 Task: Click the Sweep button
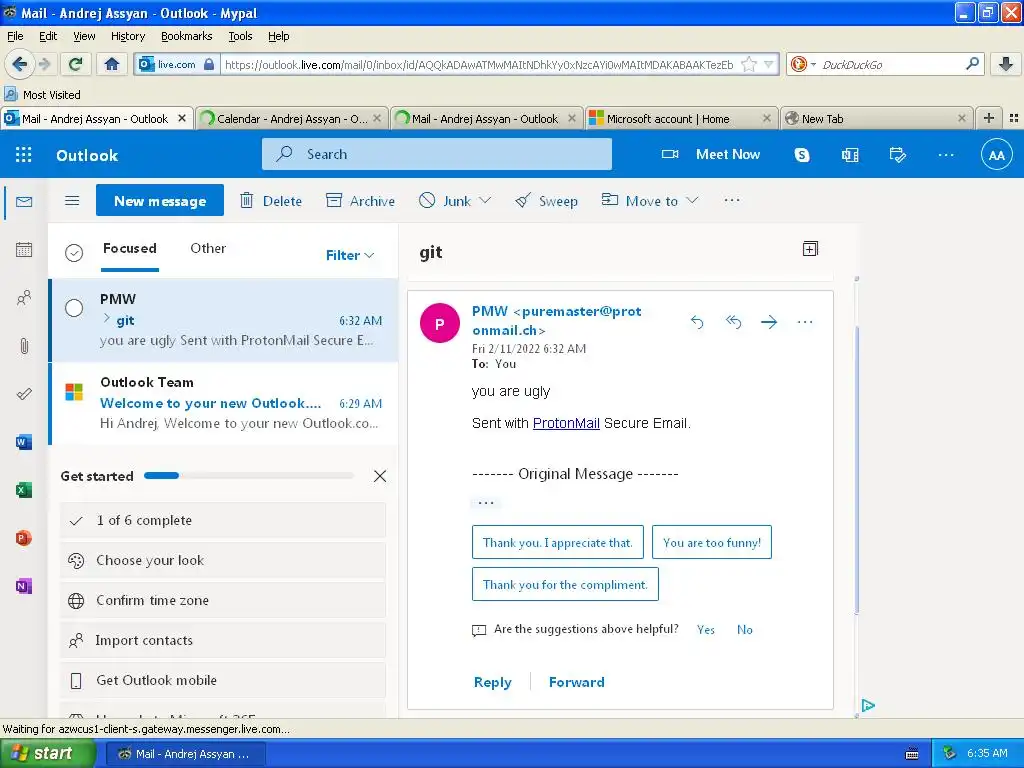point(547,200)
